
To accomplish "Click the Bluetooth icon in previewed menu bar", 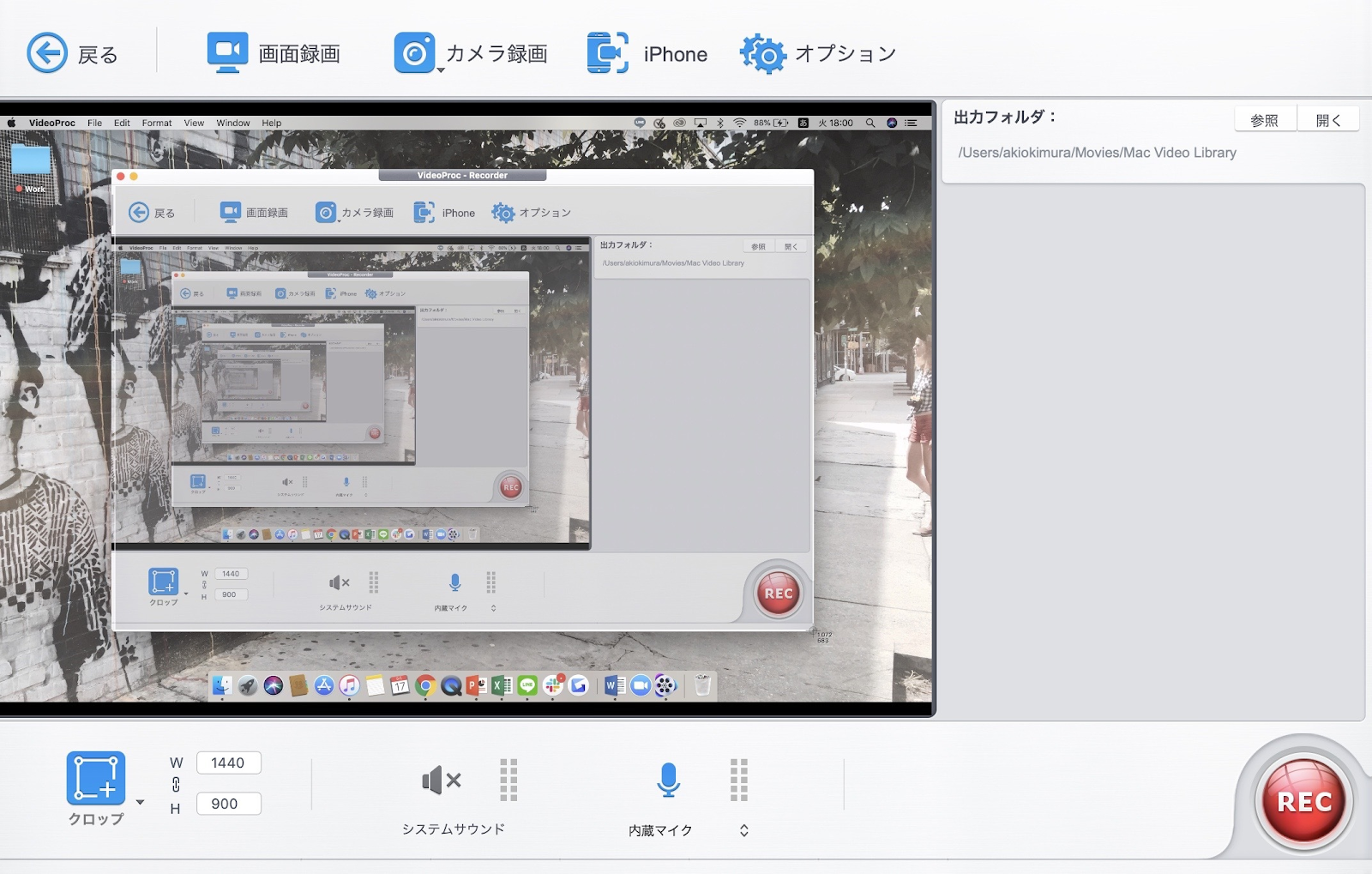I will (720, 123).
